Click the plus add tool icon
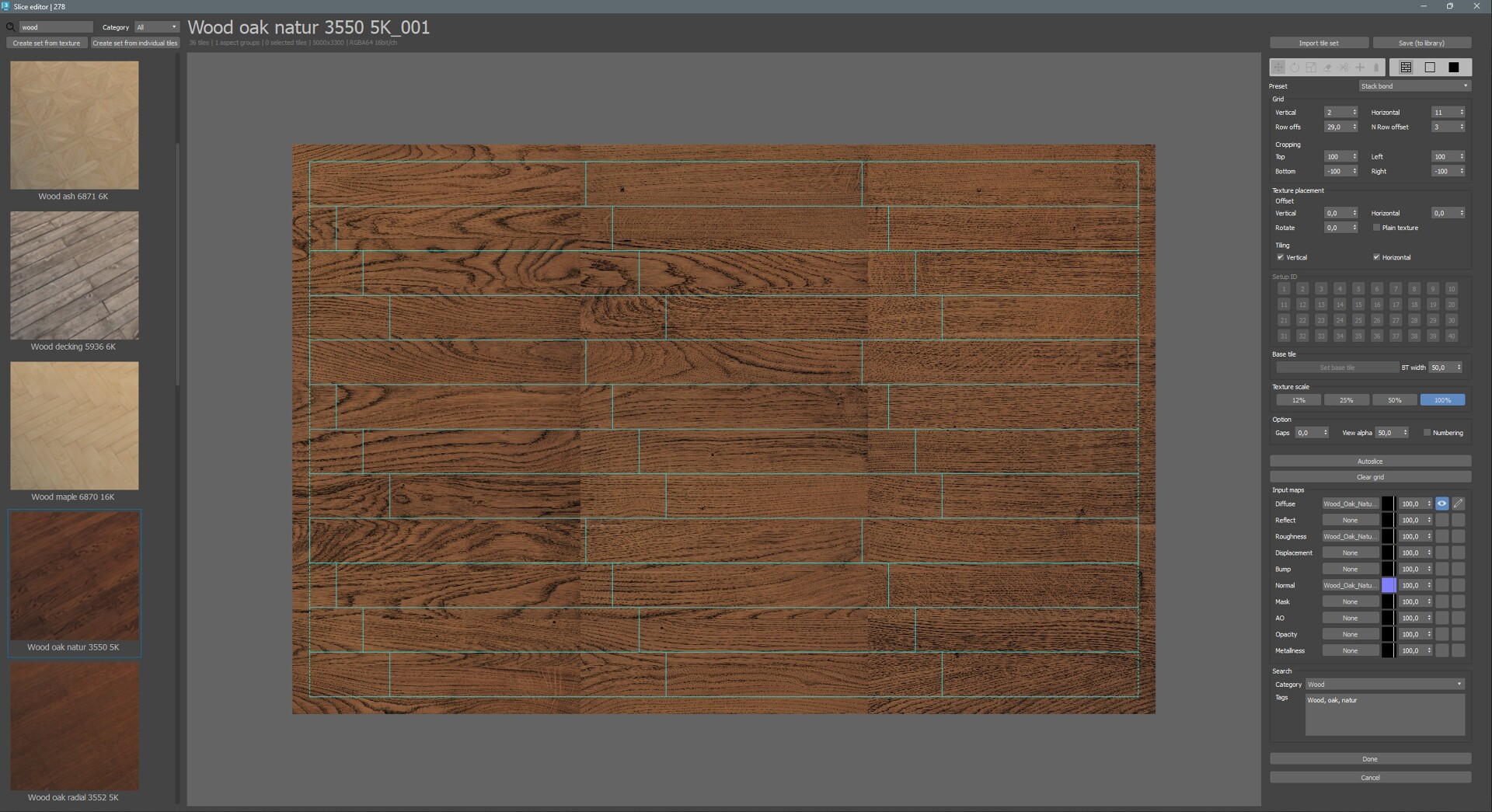 (x=1360, y=68)
